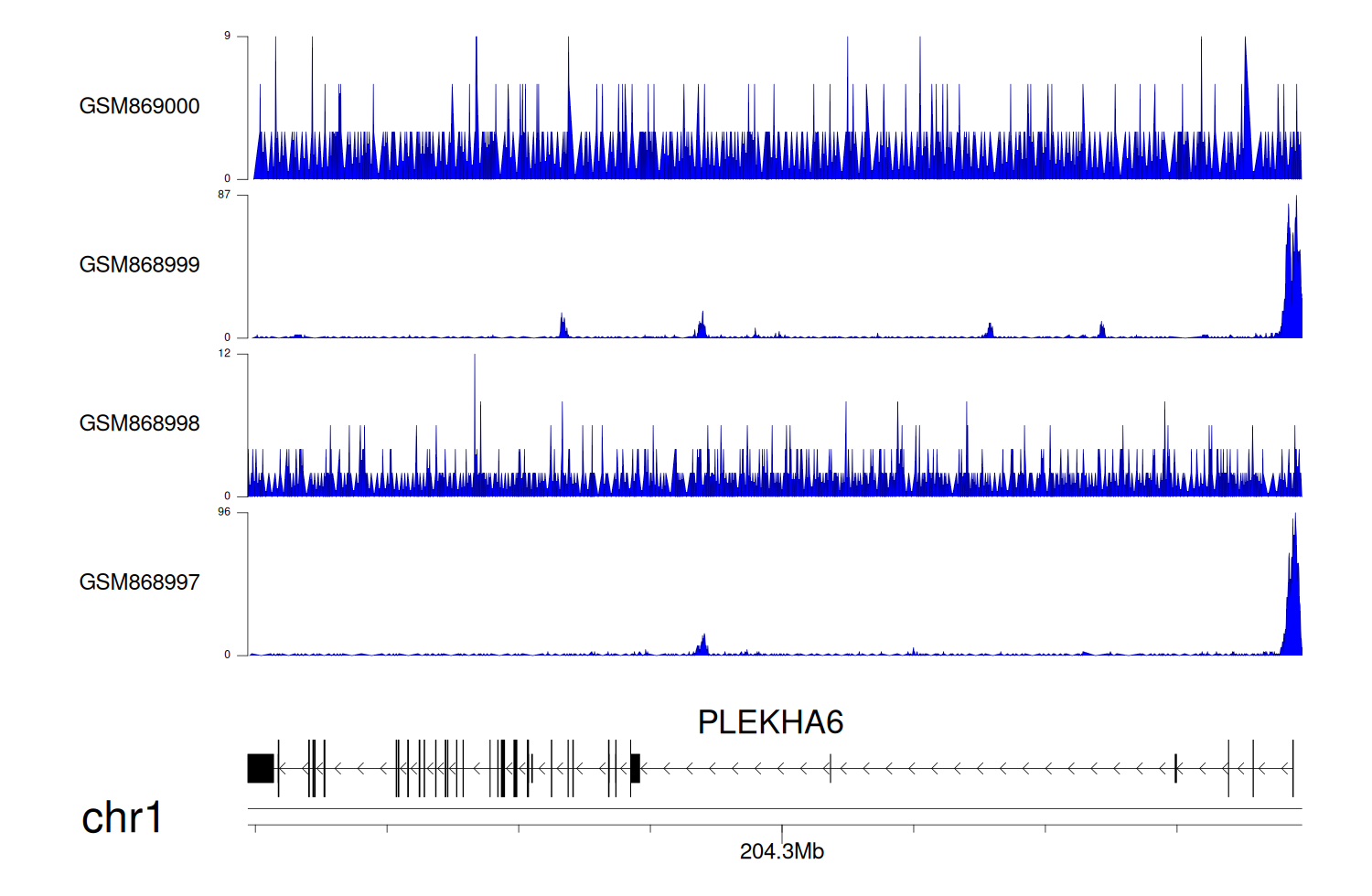Click the rightmost exon line of PLEKHA6

click(x=1292, y=768)
